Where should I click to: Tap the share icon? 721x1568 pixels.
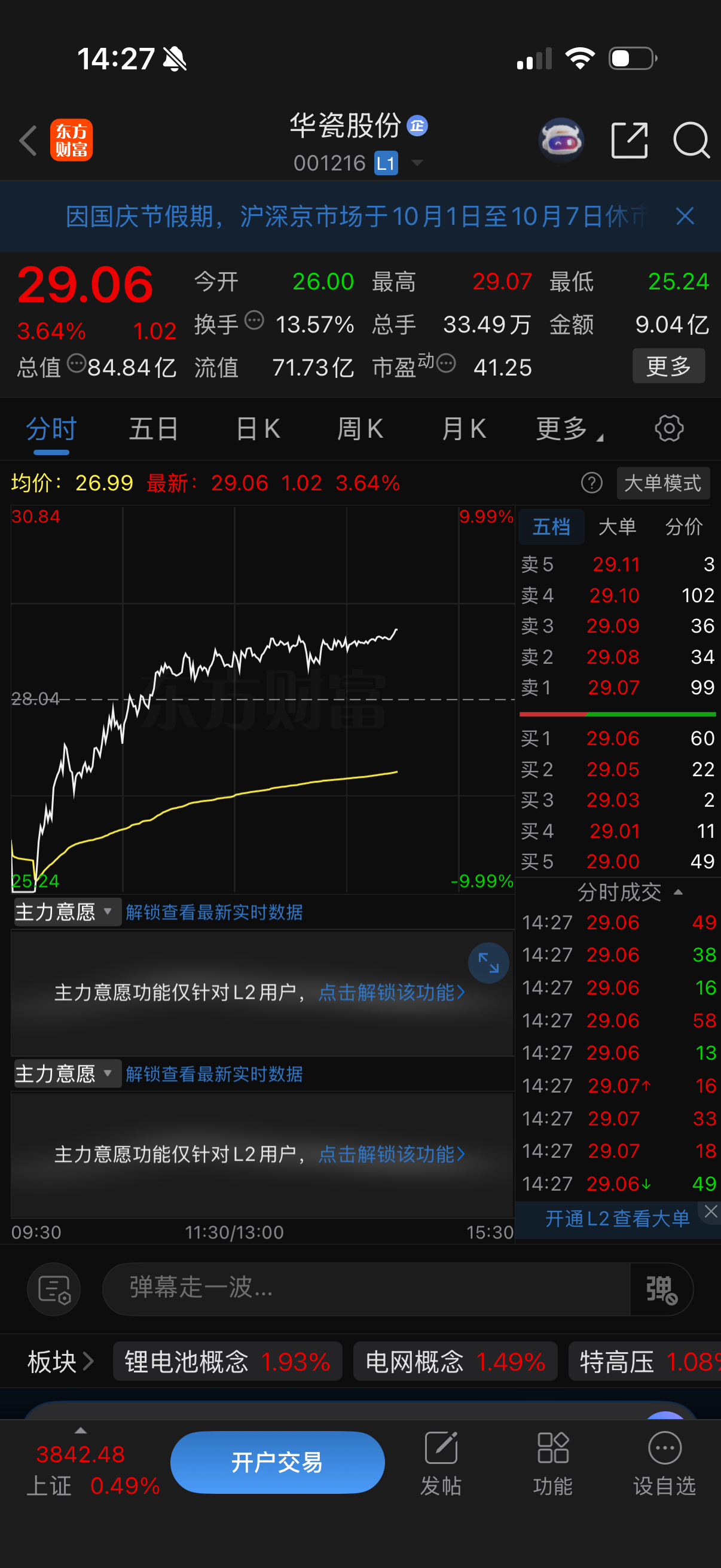pos(629,140)
